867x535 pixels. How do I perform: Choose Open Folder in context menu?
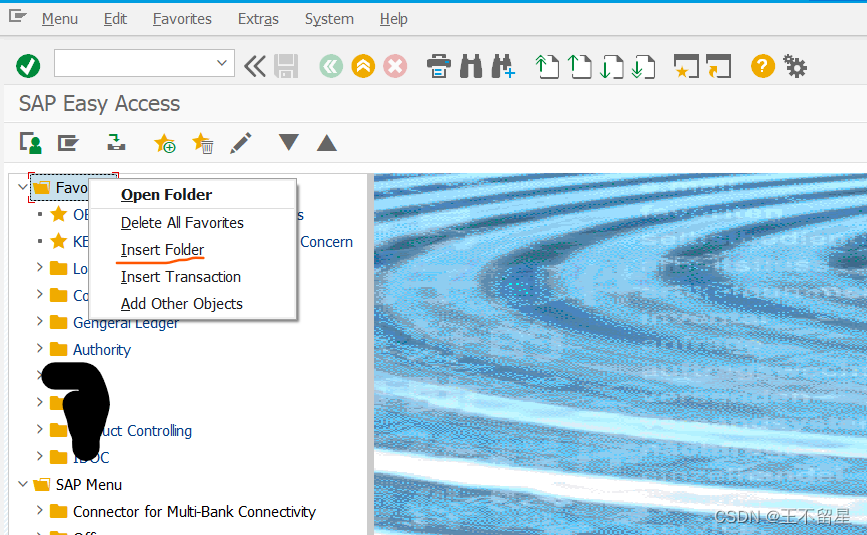tap(192, 195)
